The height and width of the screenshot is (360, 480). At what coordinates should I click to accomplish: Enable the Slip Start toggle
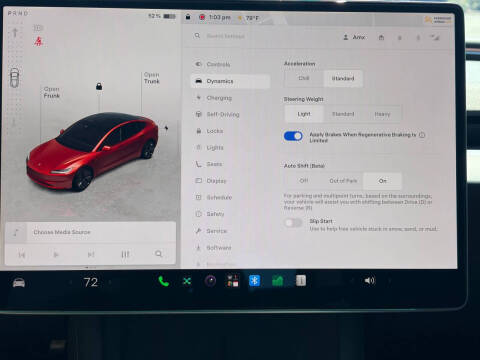click(293, 223)
